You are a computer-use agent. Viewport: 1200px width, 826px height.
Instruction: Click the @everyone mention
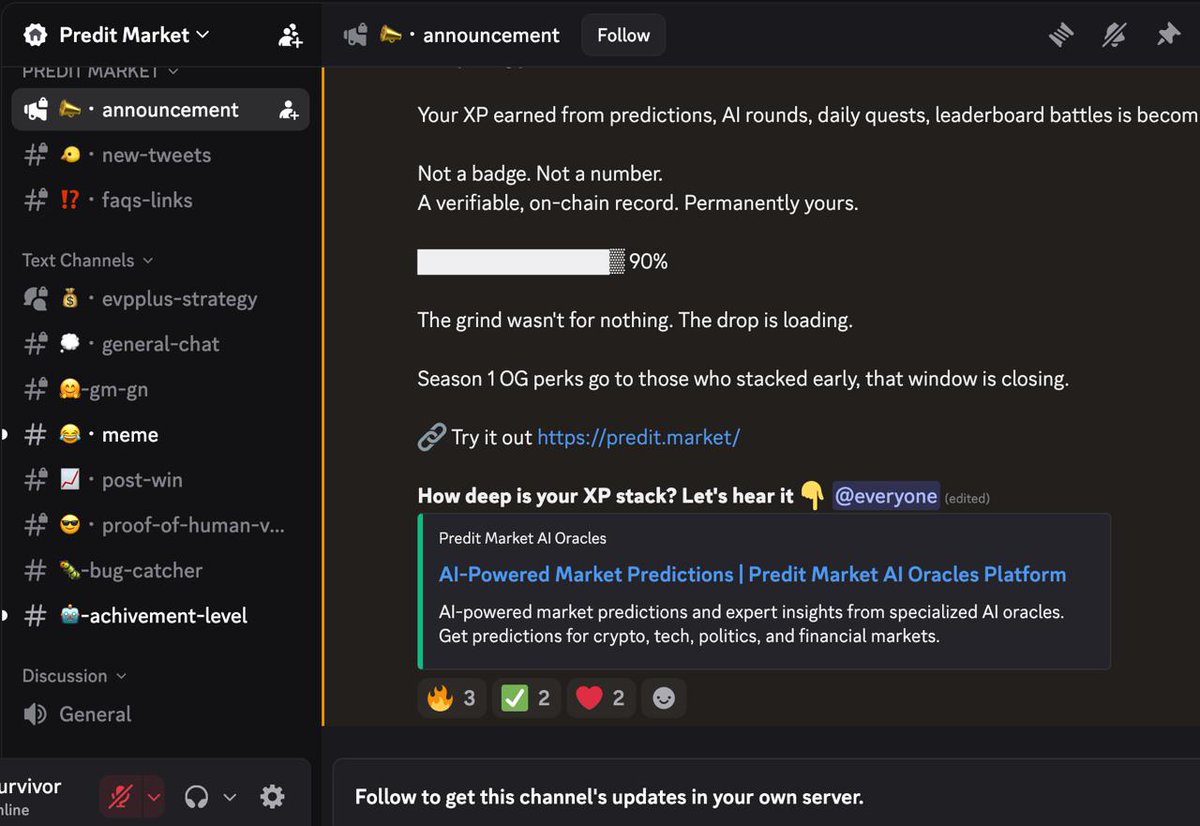(x=886, y=496)
